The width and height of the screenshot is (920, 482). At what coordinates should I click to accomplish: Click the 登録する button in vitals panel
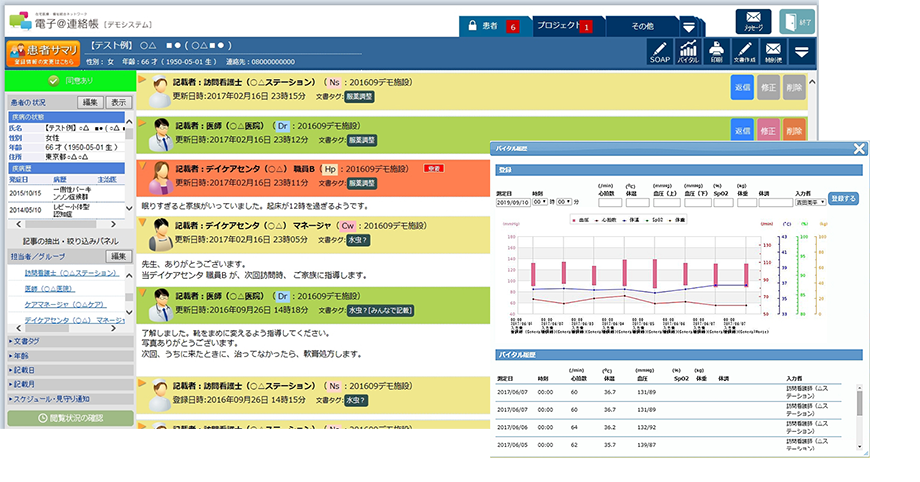point(843,199)
